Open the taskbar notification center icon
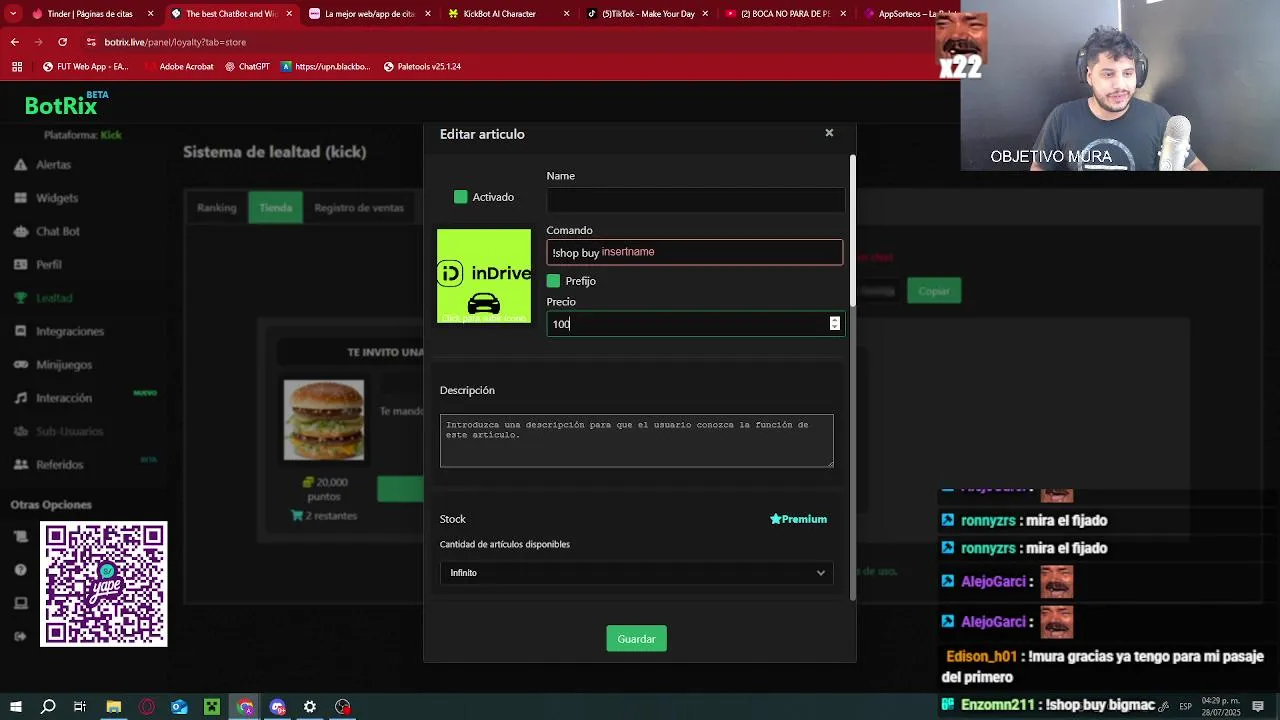1280x720 pixels. [x=1258, y=707]
